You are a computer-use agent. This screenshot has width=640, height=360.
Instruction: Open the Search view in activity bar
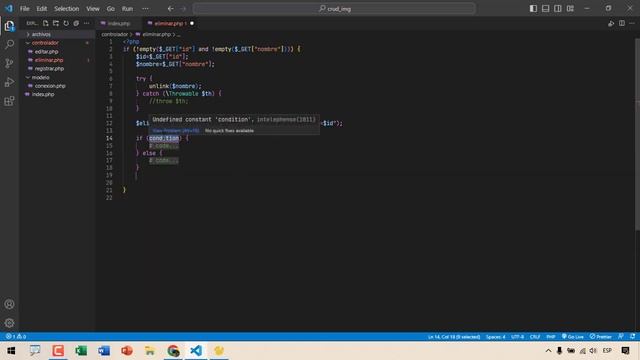click(9, 44)
